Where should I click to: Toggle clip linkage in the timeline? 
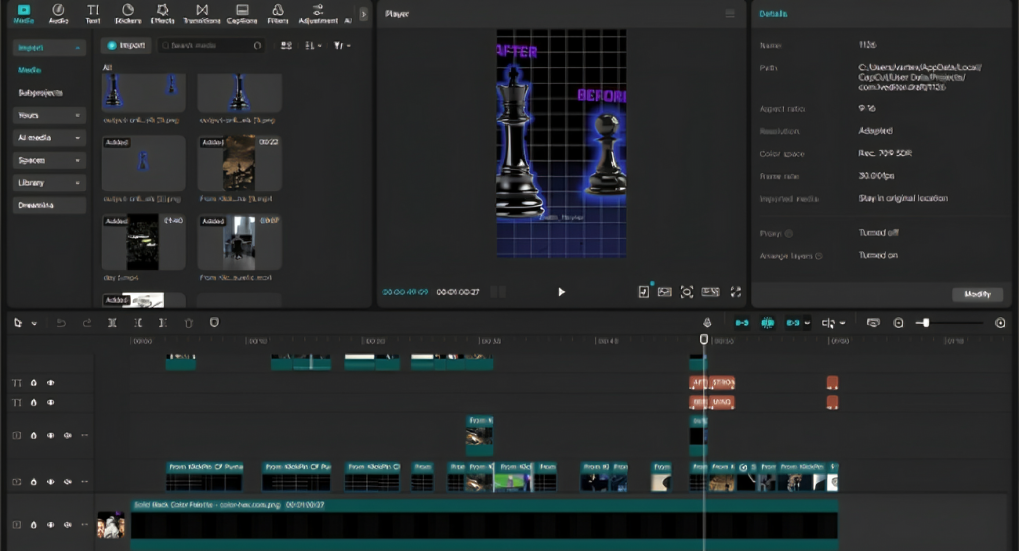click(792, 323)
